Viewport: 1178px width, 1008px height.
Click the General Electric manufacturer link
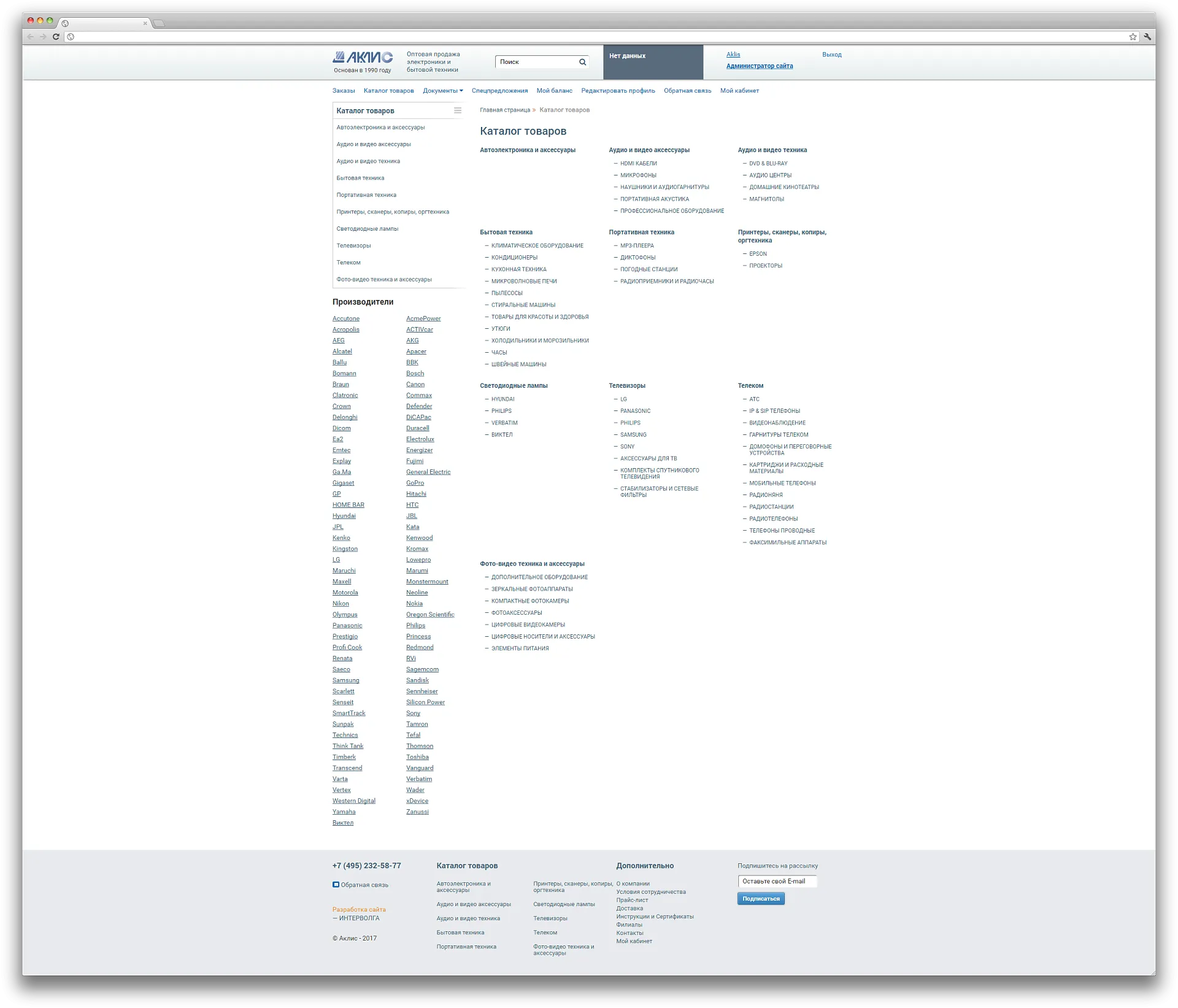(x=428, y=472)
